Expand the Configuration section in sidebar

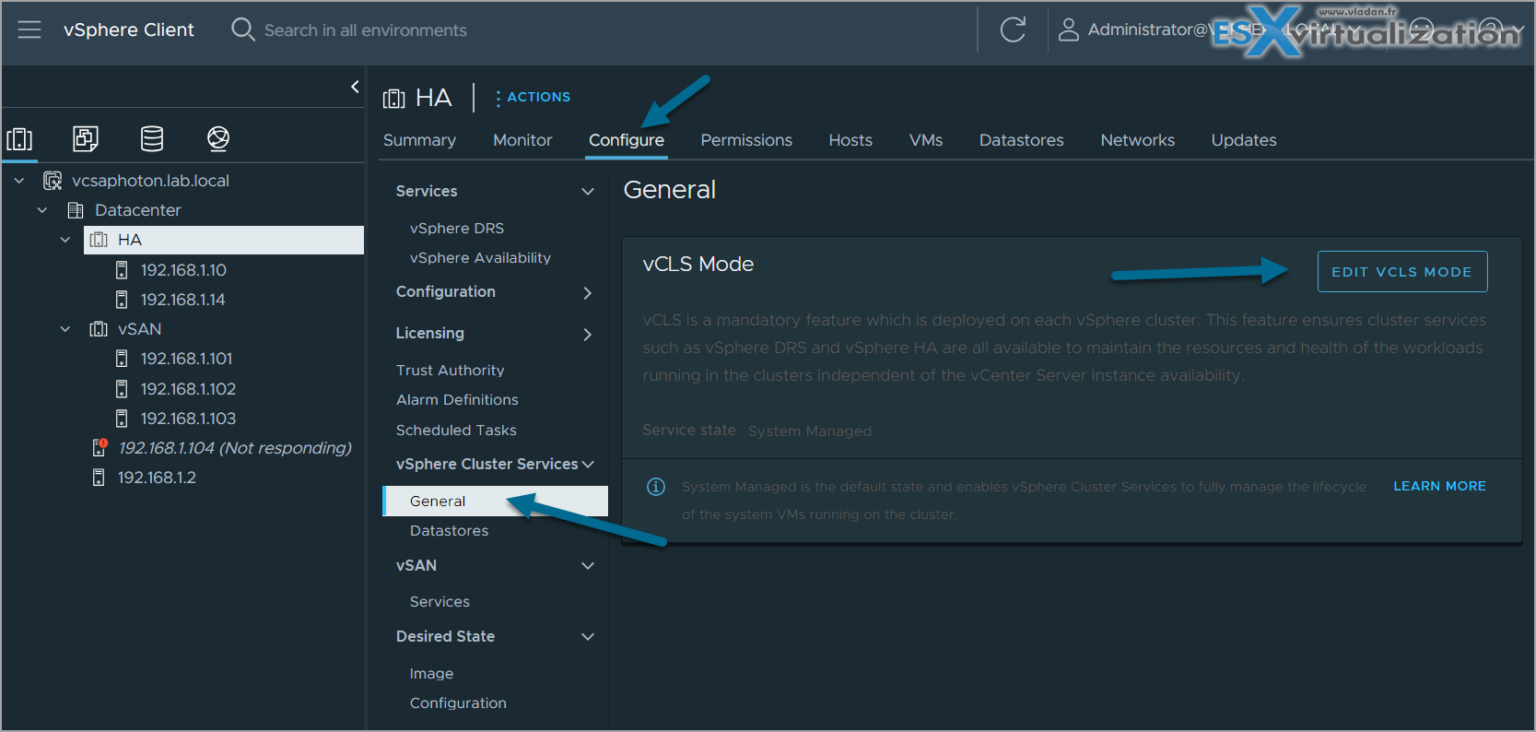(x=587, y=292)
